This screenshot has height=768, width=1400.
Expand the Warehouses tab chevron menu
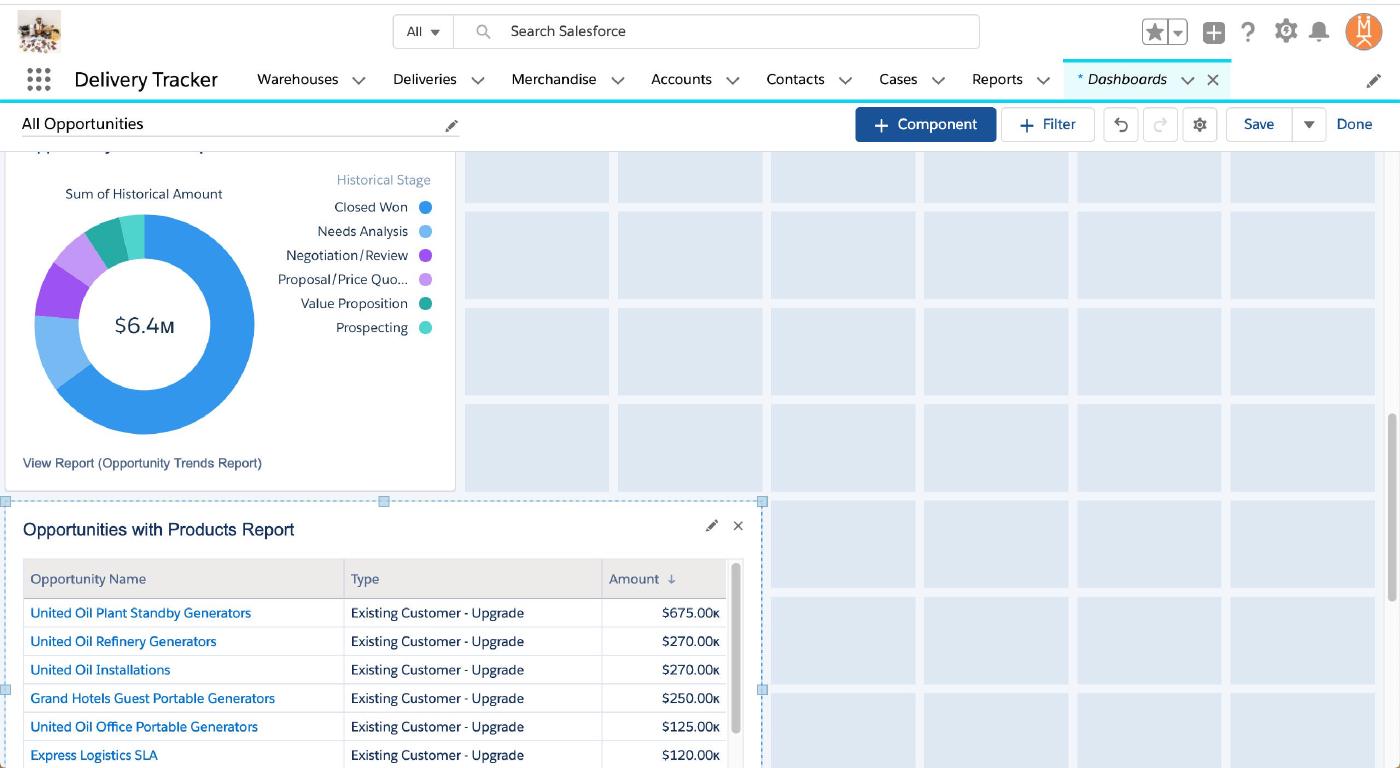[359, 80]
